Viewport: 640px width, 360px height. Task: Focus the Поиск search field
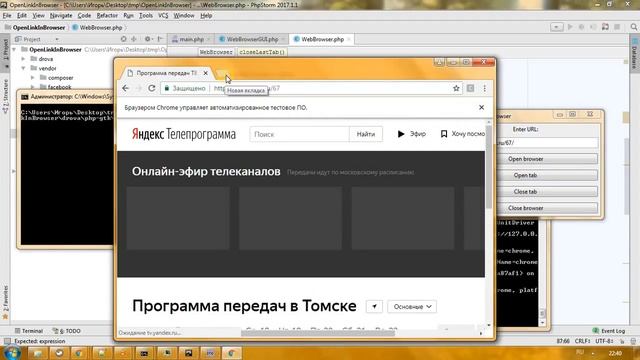click(299, 134)
